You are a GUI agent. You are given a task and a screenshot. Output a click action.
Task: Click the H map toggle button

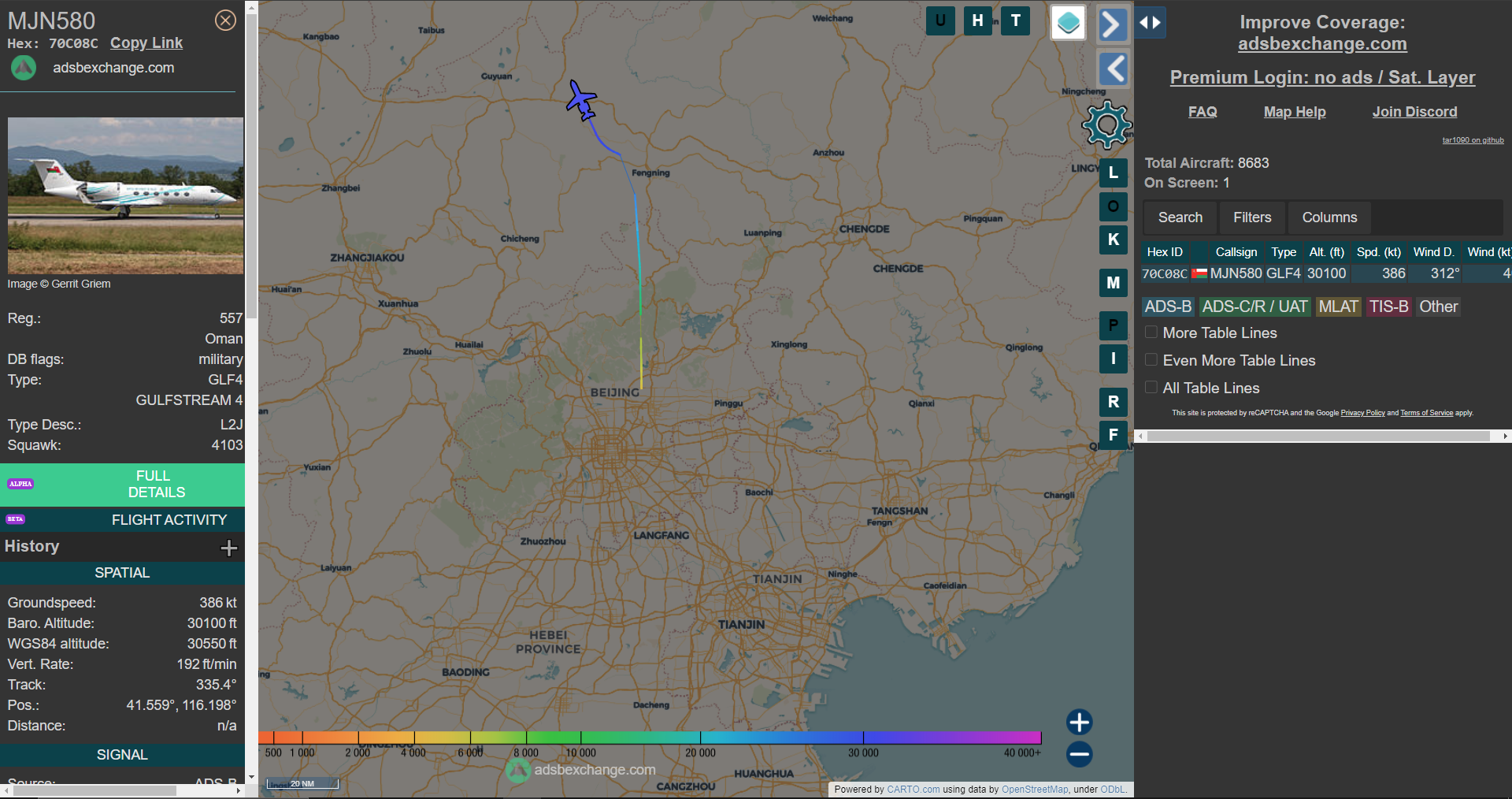click(x=977, y=21)
